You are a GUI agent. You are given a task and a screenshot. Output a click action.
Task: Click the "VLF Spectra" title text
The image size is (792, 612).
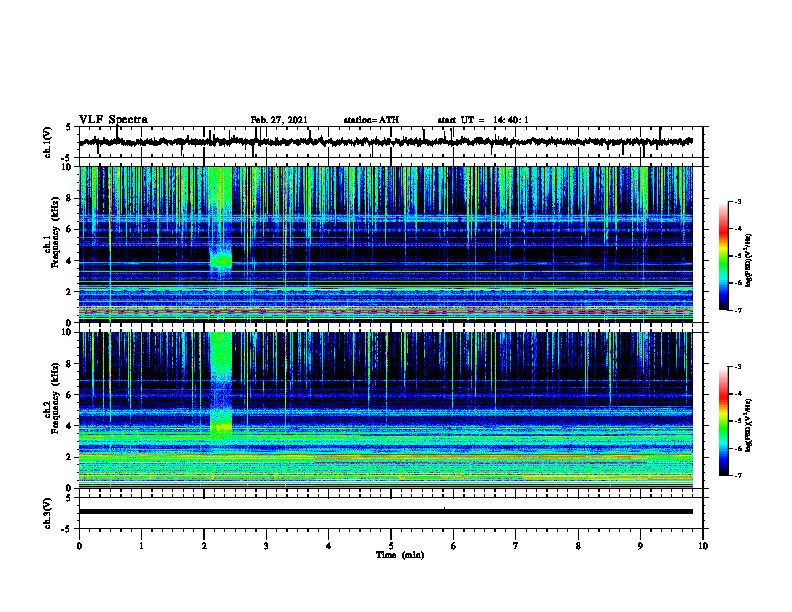pos(113,120)
